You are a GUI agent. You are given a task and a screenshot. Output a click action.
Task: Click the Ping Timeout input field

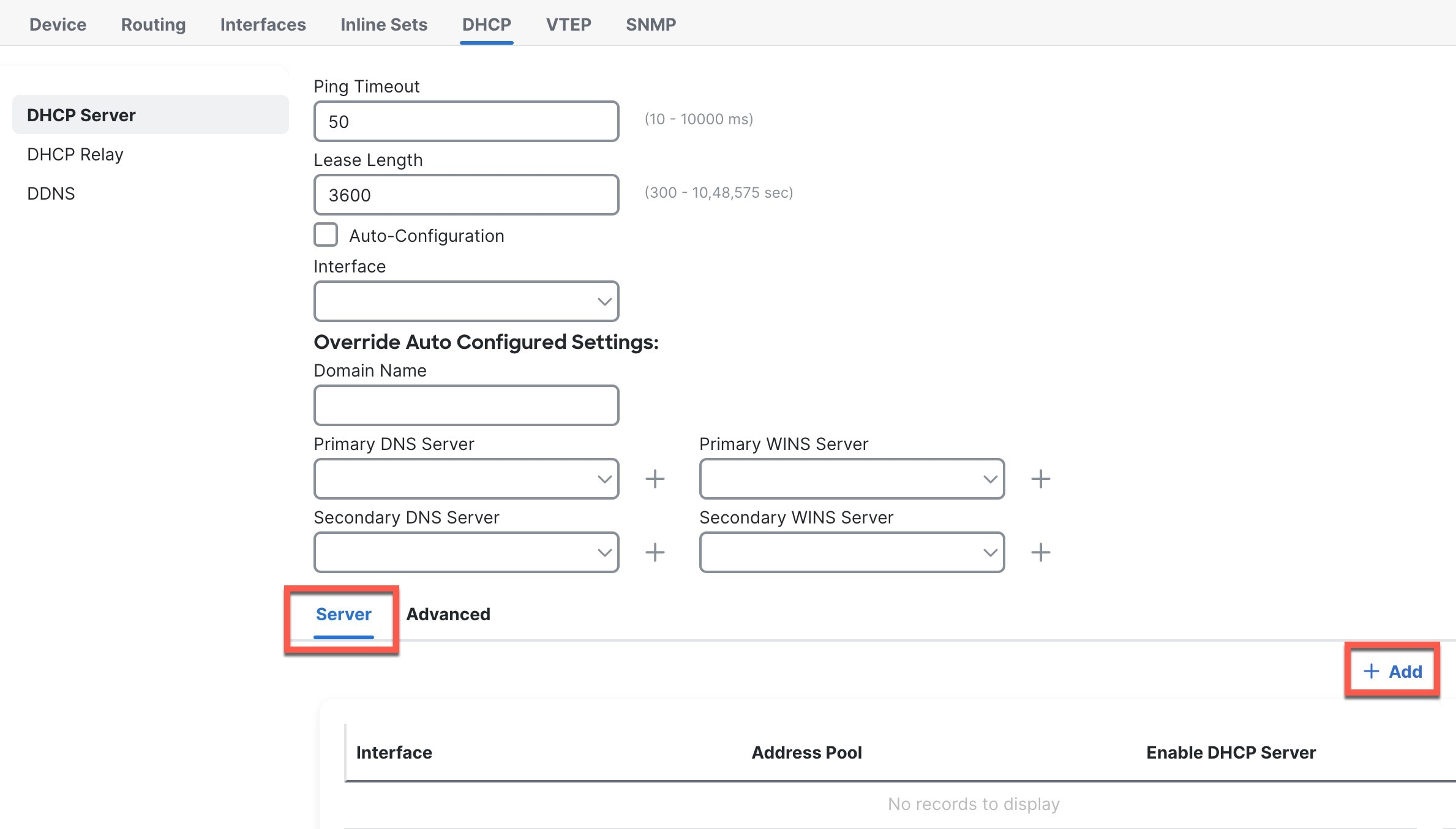coord(465,121)
